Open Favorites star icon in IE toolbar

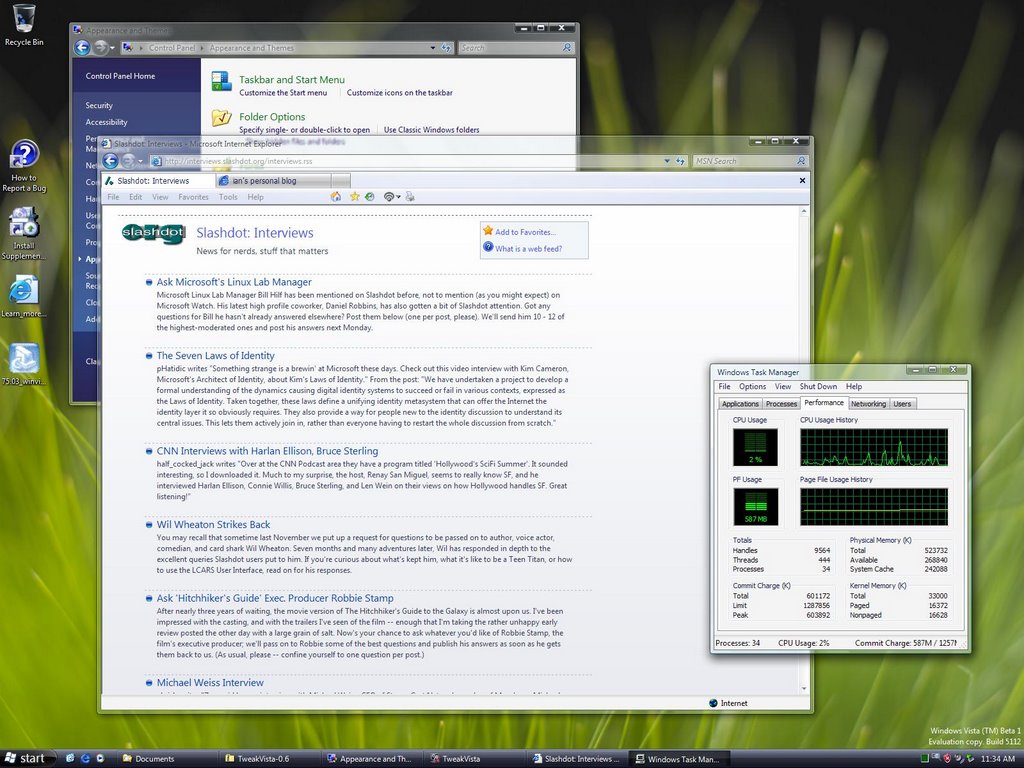click(354, 197)
